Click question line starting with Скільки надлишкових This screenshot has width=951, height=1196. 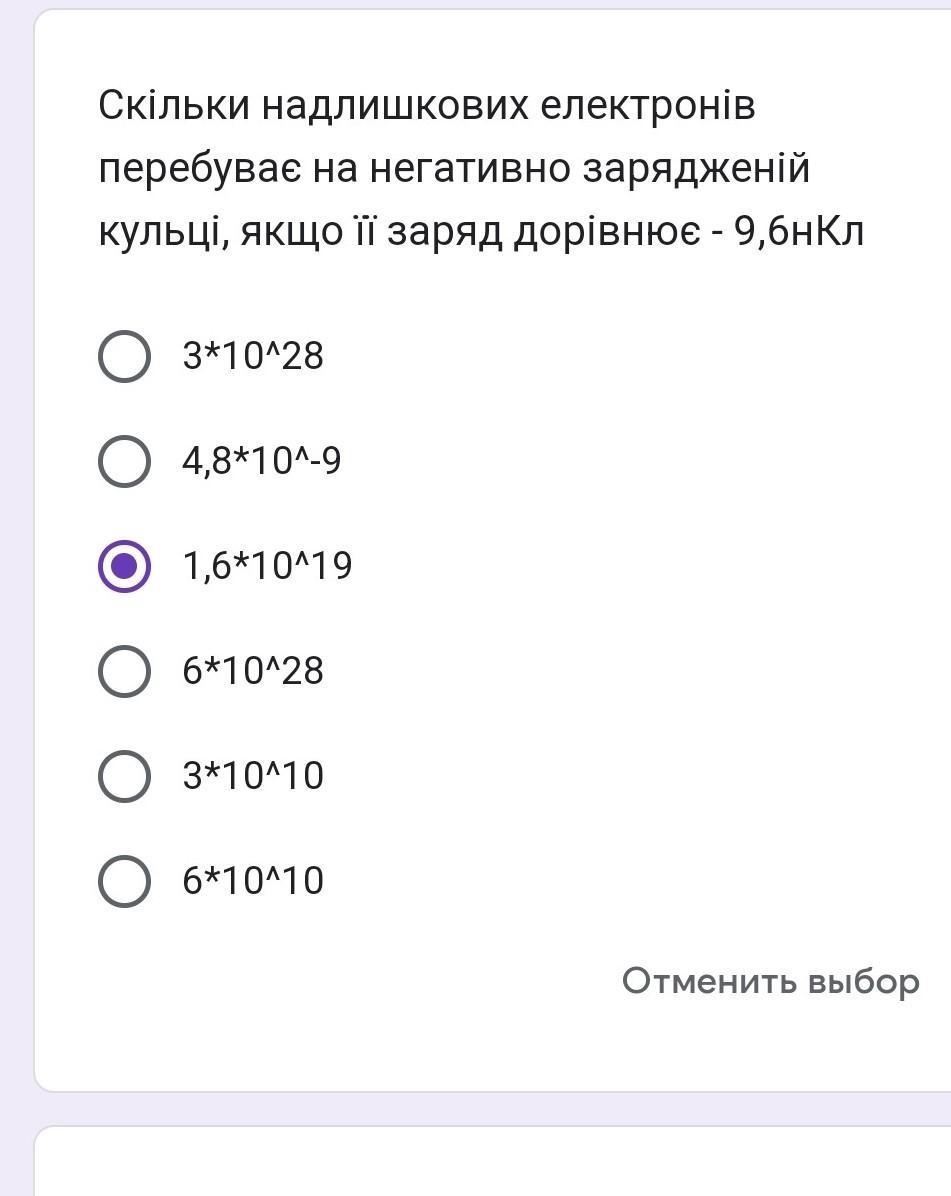coord(427,105)
